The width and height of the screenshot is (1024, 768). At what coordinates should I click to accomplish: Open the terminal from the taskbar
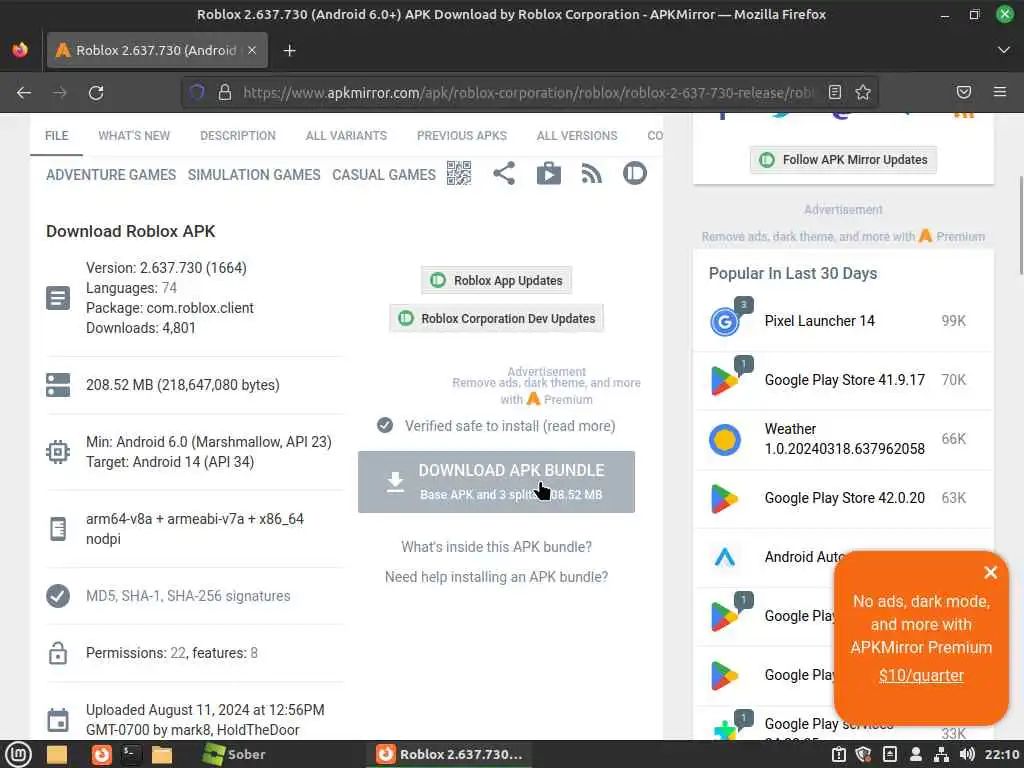(x=131, y=754)
